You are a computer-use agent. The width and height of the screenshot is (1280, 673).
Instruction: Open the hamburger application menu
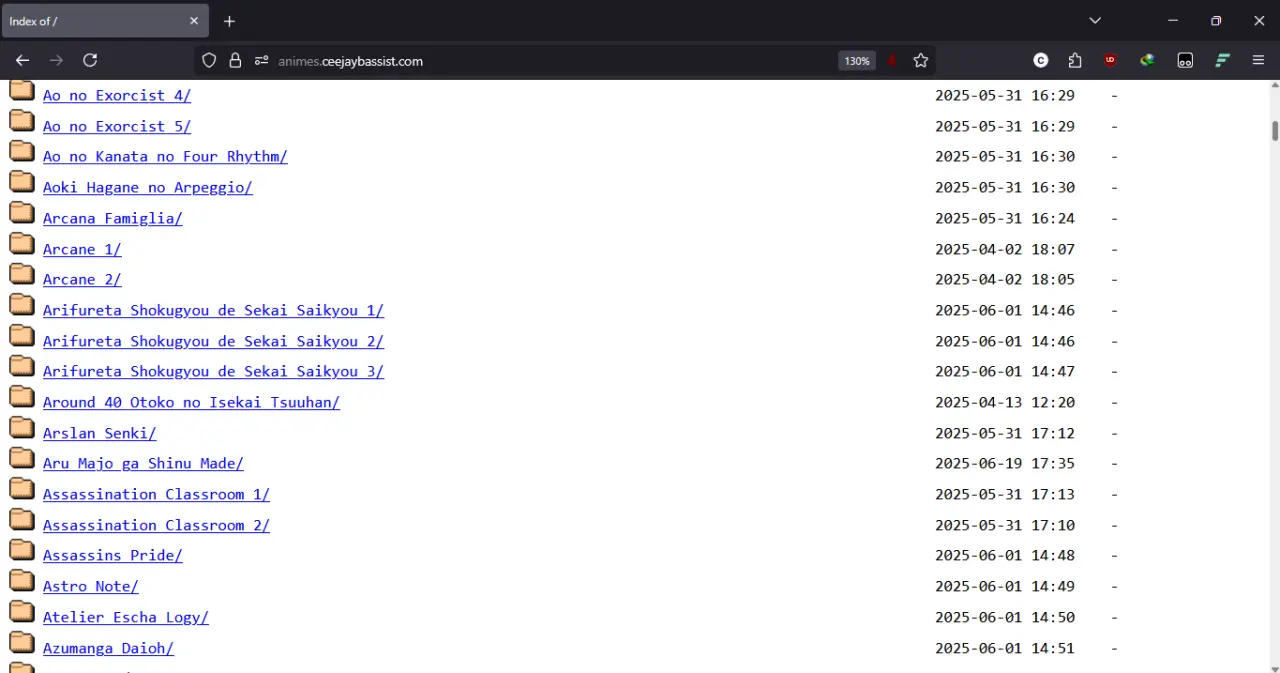click(1259, 61)
